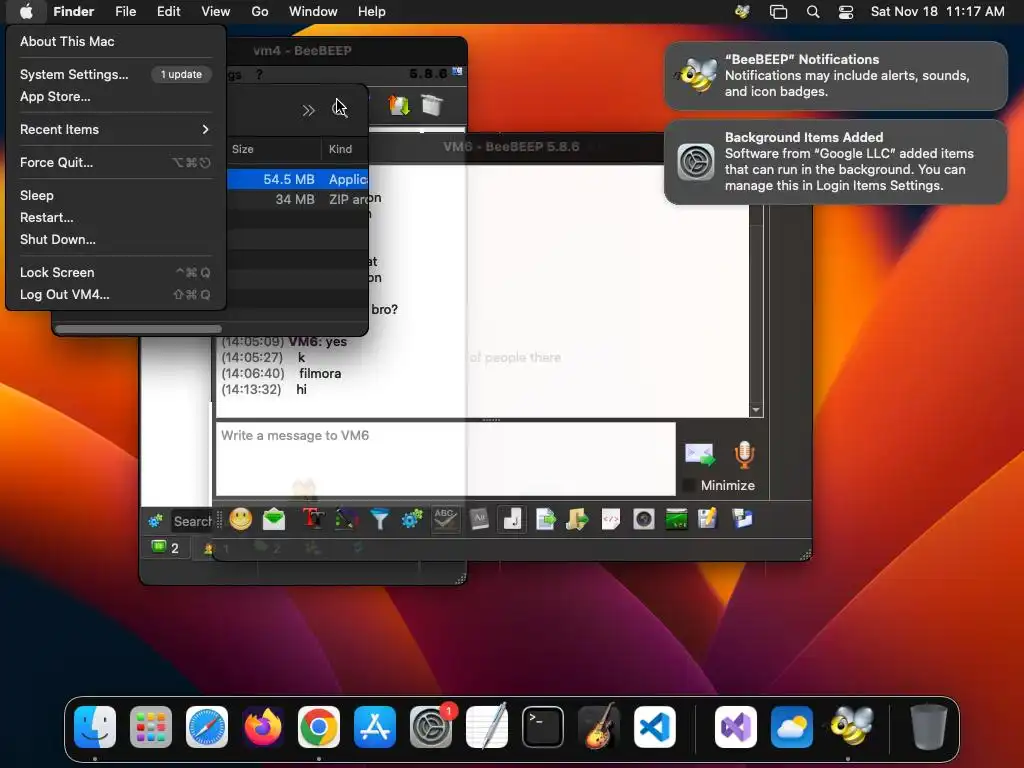Screen dimensions: 1024x768
Task: Toggle the ABC spell check icon
Action: [445, 520]
